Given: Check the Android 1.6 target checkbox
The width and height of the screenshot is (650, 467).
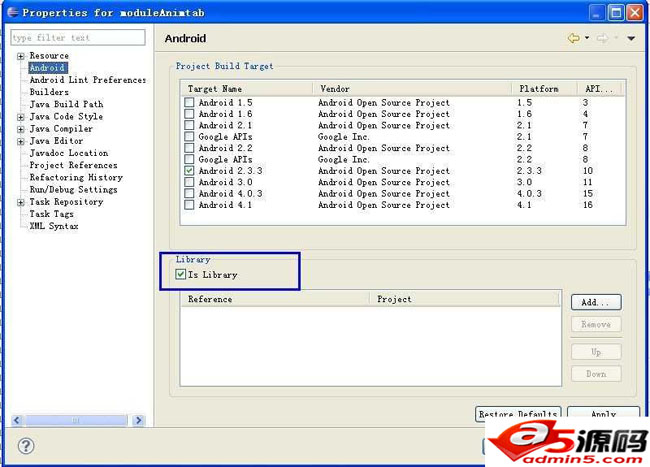Looking at the screenshot, I should [x=189, y=114].
